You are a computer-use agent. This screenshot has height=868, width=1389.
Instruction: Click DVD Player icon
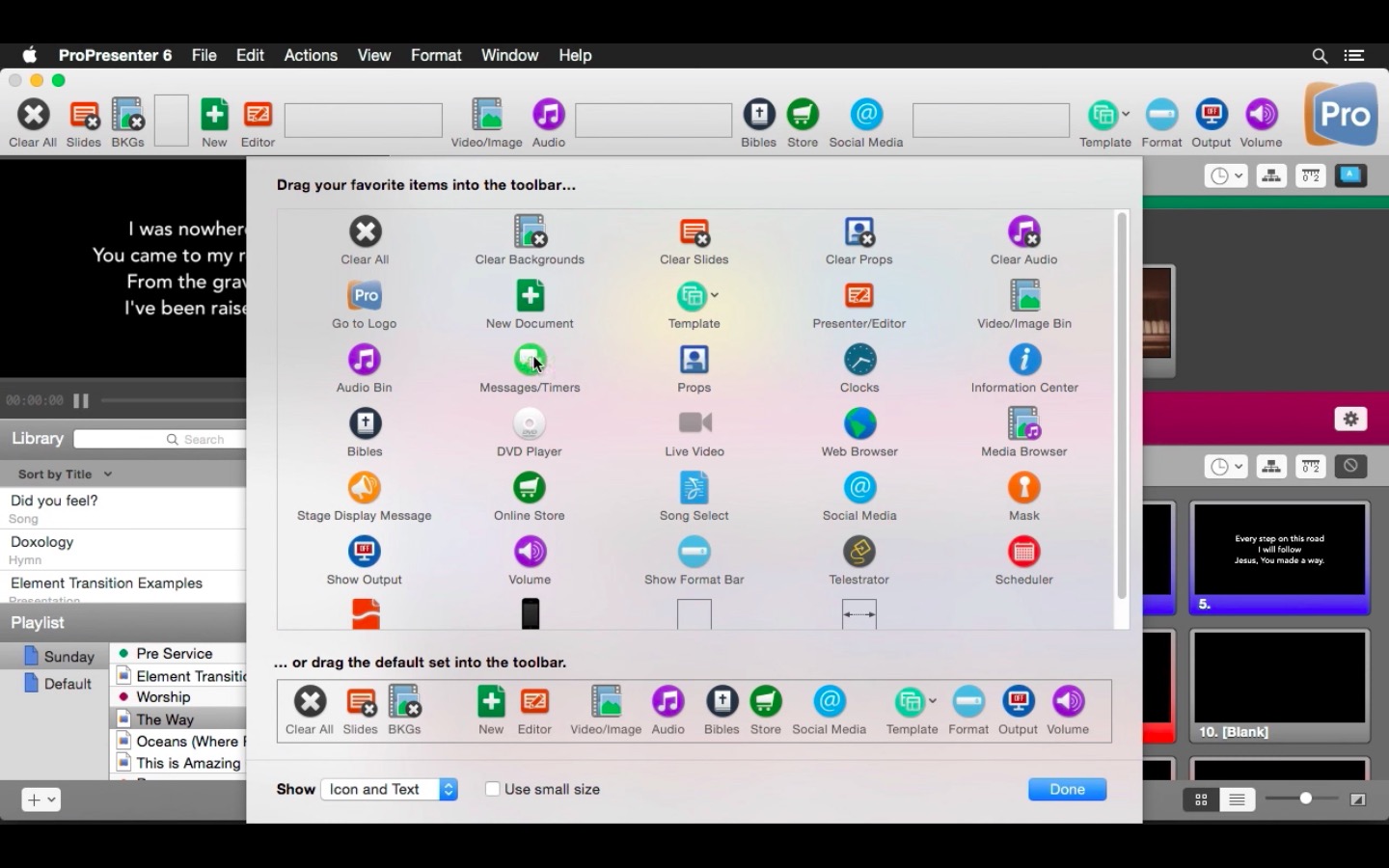tap(530, 423)
